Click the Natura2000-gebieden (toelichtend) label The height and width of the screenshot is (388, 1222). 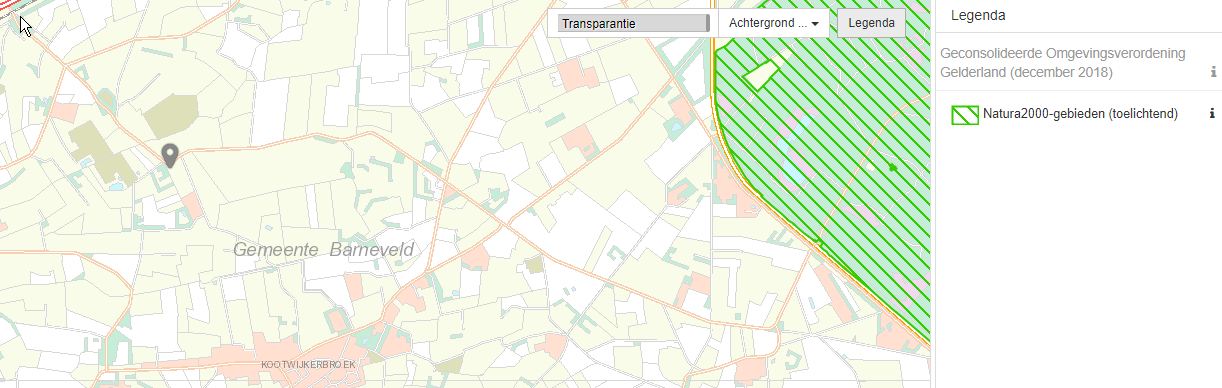[x=1080, y=115]
